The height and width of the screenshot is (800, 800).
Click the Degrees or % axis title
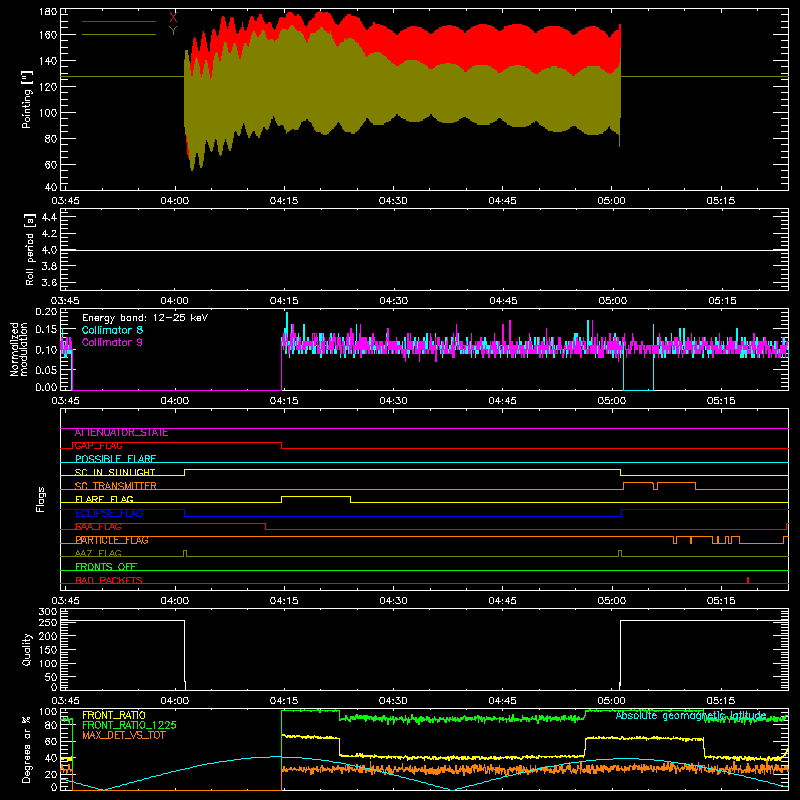point(27,749)
